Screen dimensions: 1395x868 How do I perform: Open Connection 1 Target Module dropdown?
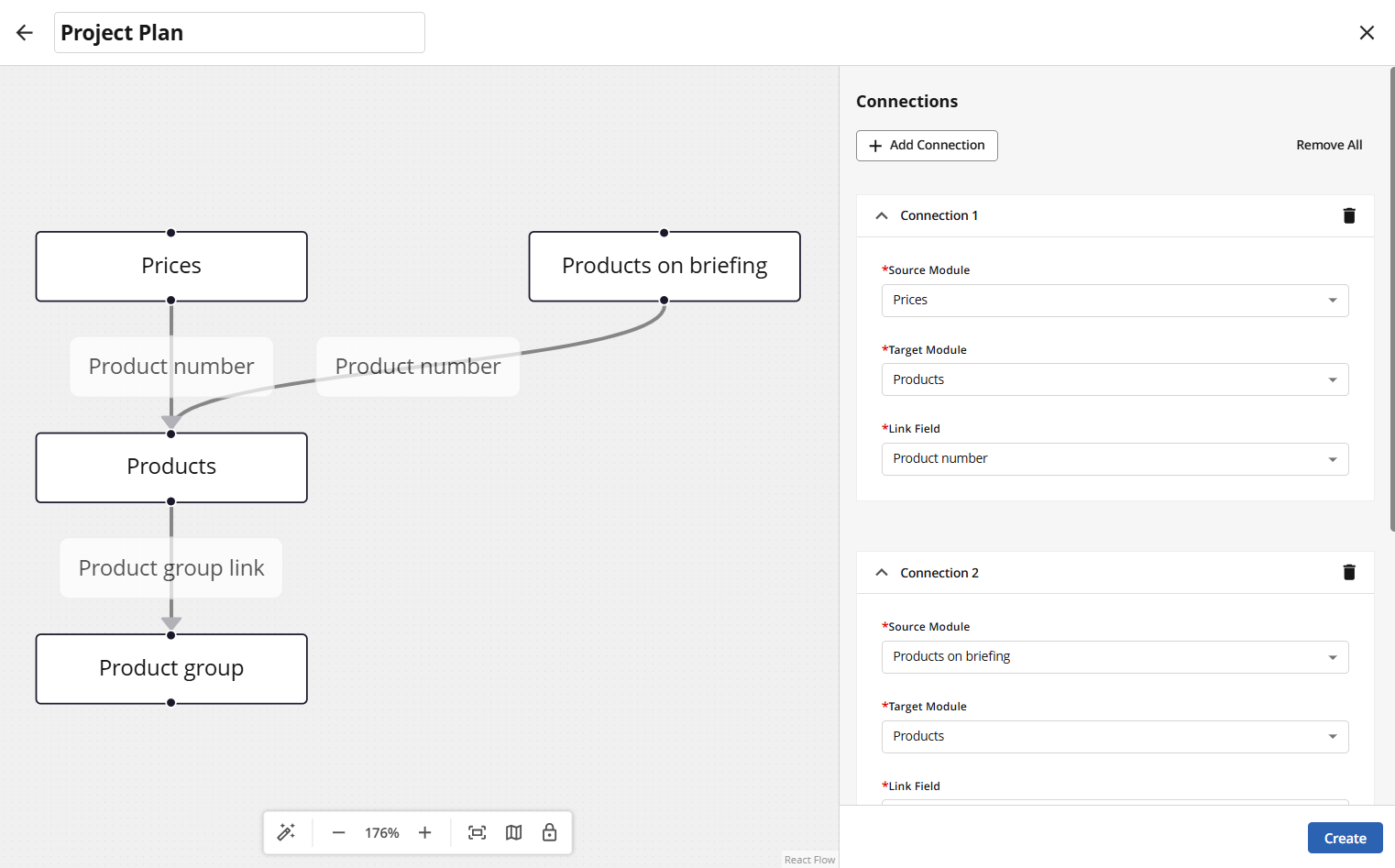pyautogui.click(x=1115, y=379)
